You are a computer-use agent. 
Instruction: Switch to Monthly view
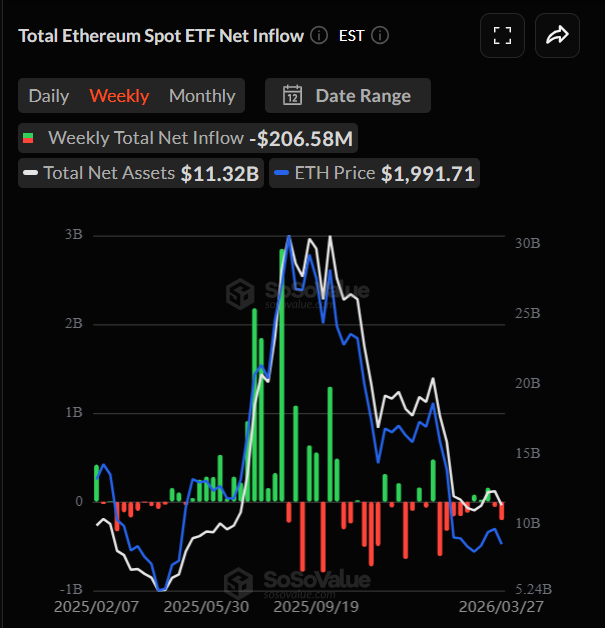(202, 96)
